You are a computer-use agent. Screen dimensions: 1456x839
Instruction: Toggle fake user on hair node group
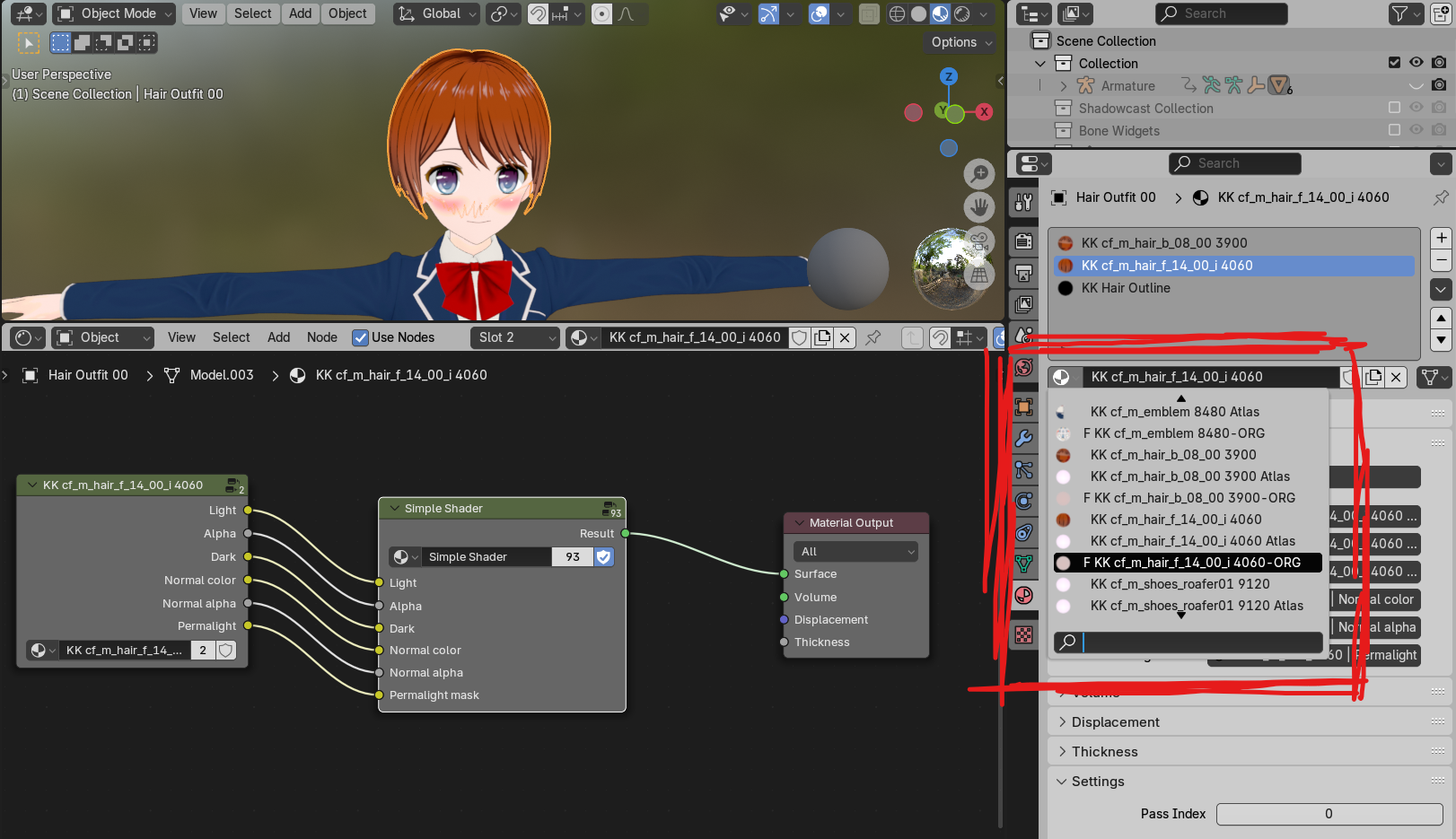[x=226, y=651]
